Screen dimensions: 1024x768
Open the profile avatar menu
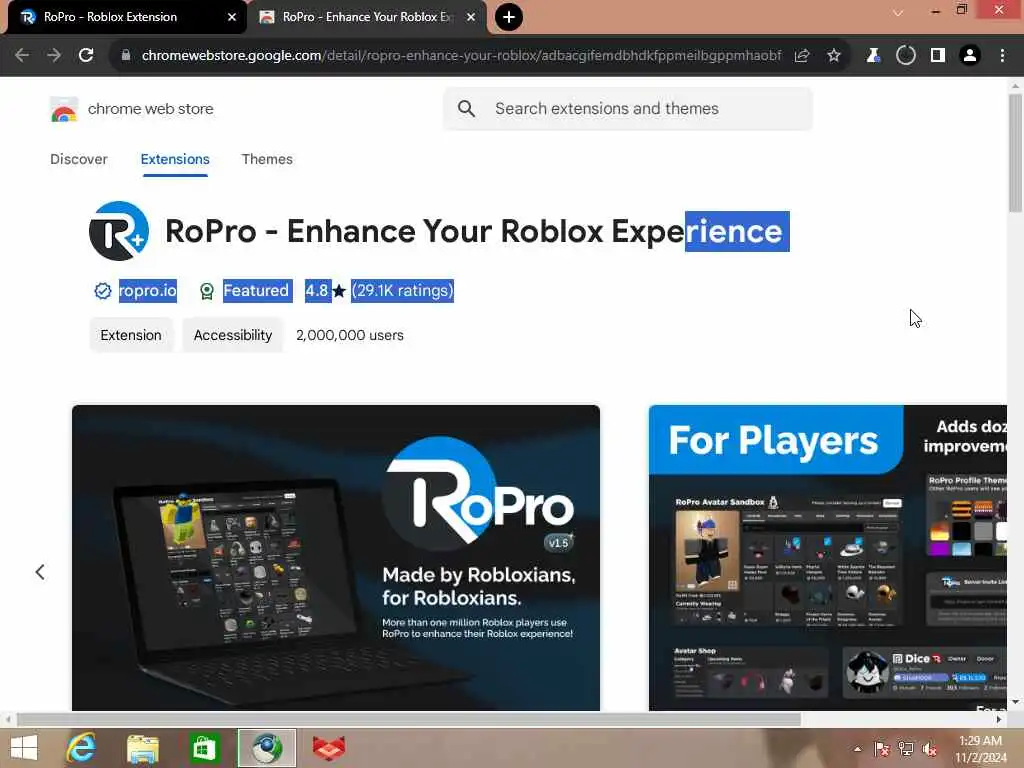tap(970, 56)
